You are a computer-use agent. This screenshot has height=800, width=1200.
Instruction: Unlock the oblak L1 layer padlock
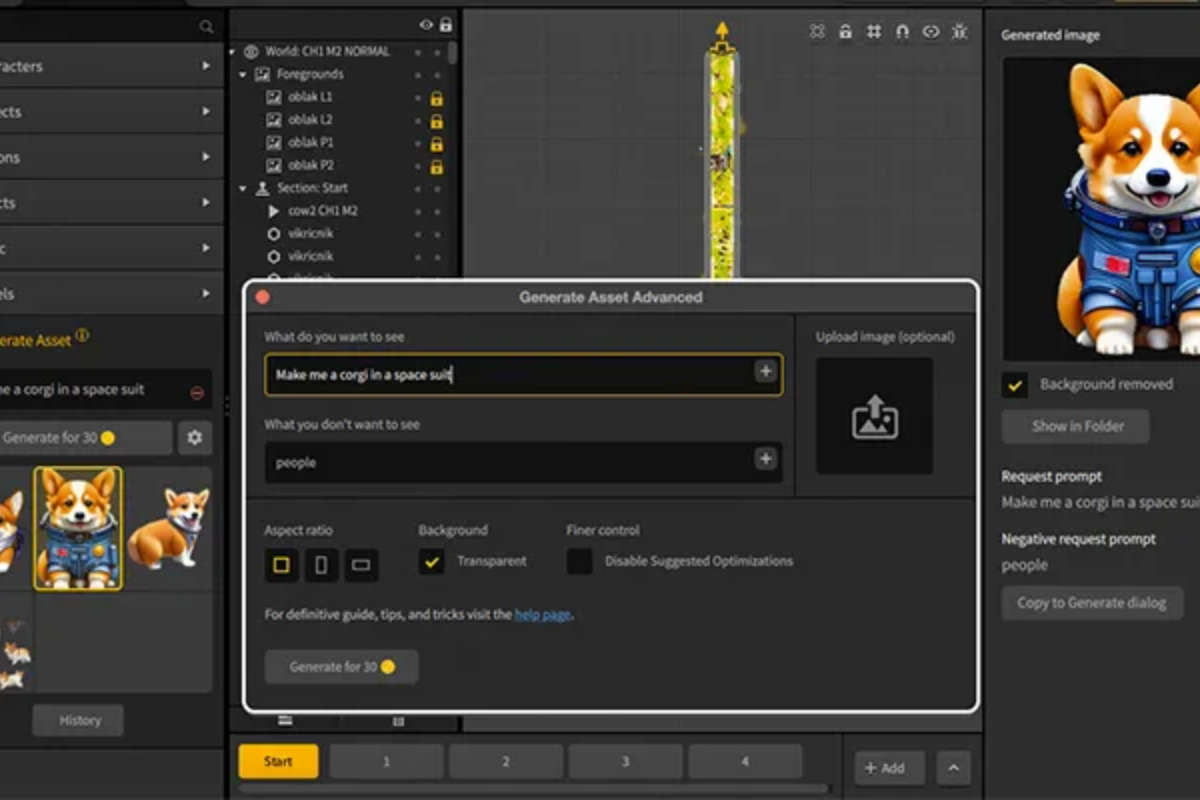point(436,99)
